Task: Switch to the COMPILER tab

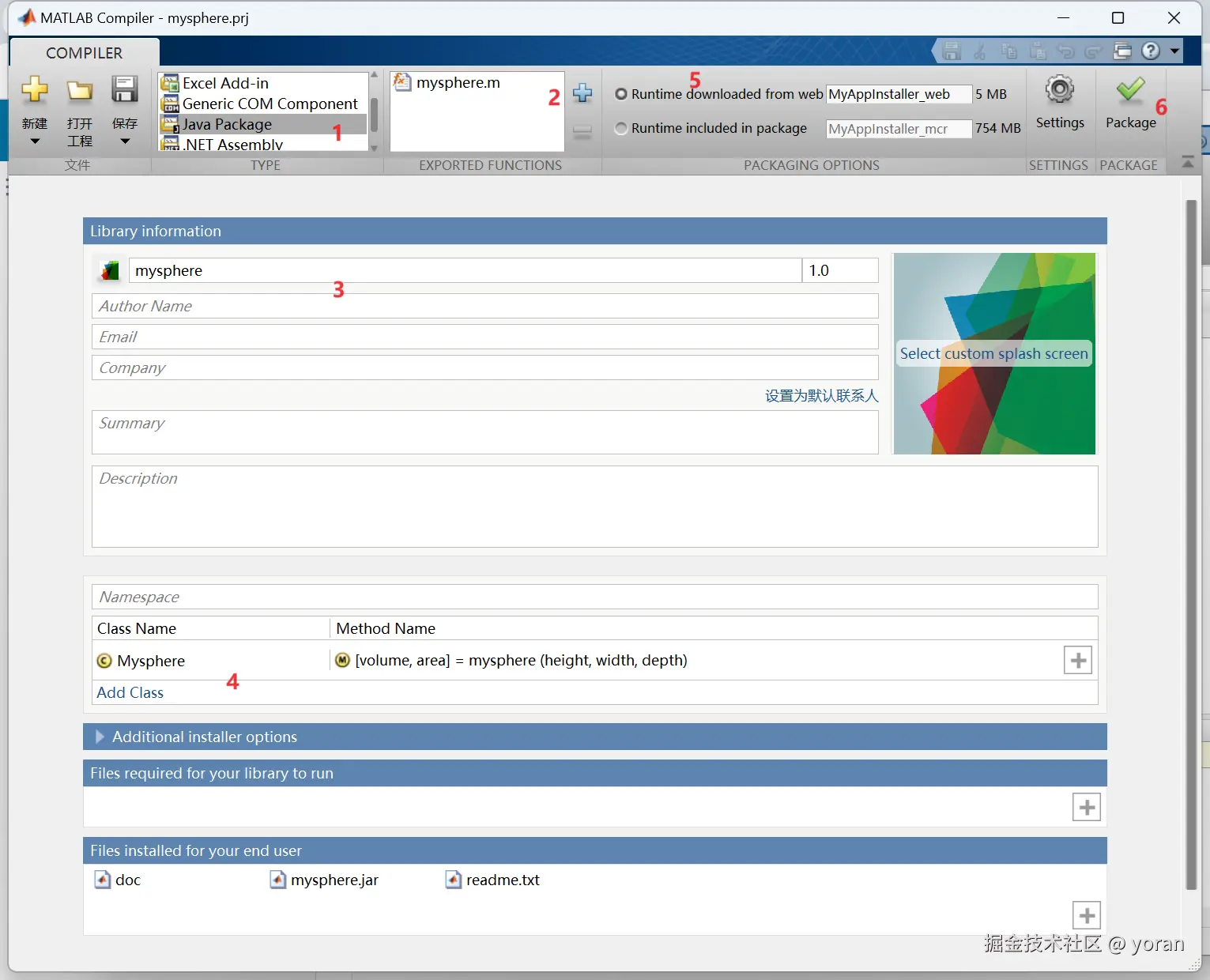Action: pos(85,53)
